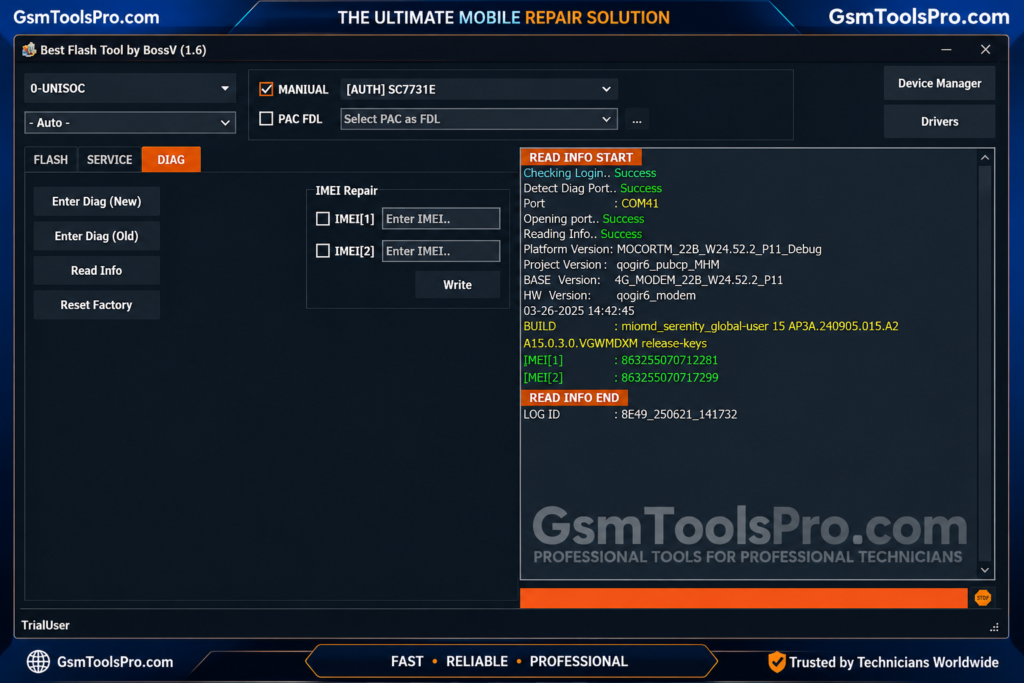Click the Platform Version line in log
The width and height of the screenshot is (1024, 683).
coord(672,249)
